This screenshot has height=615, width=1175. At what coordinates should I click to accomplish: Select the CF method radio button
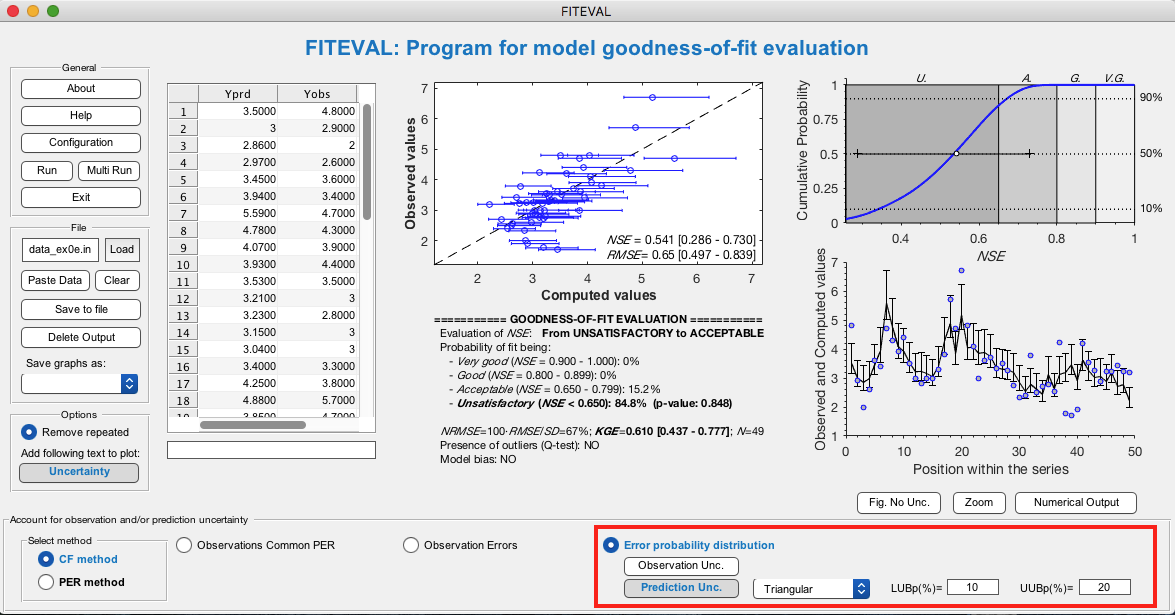[46, 559]
